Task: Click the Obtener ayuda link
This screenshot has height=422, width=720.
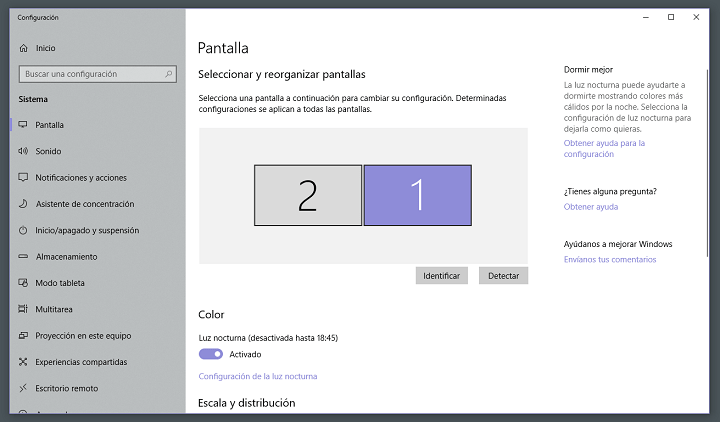Action: click(591, 207)
